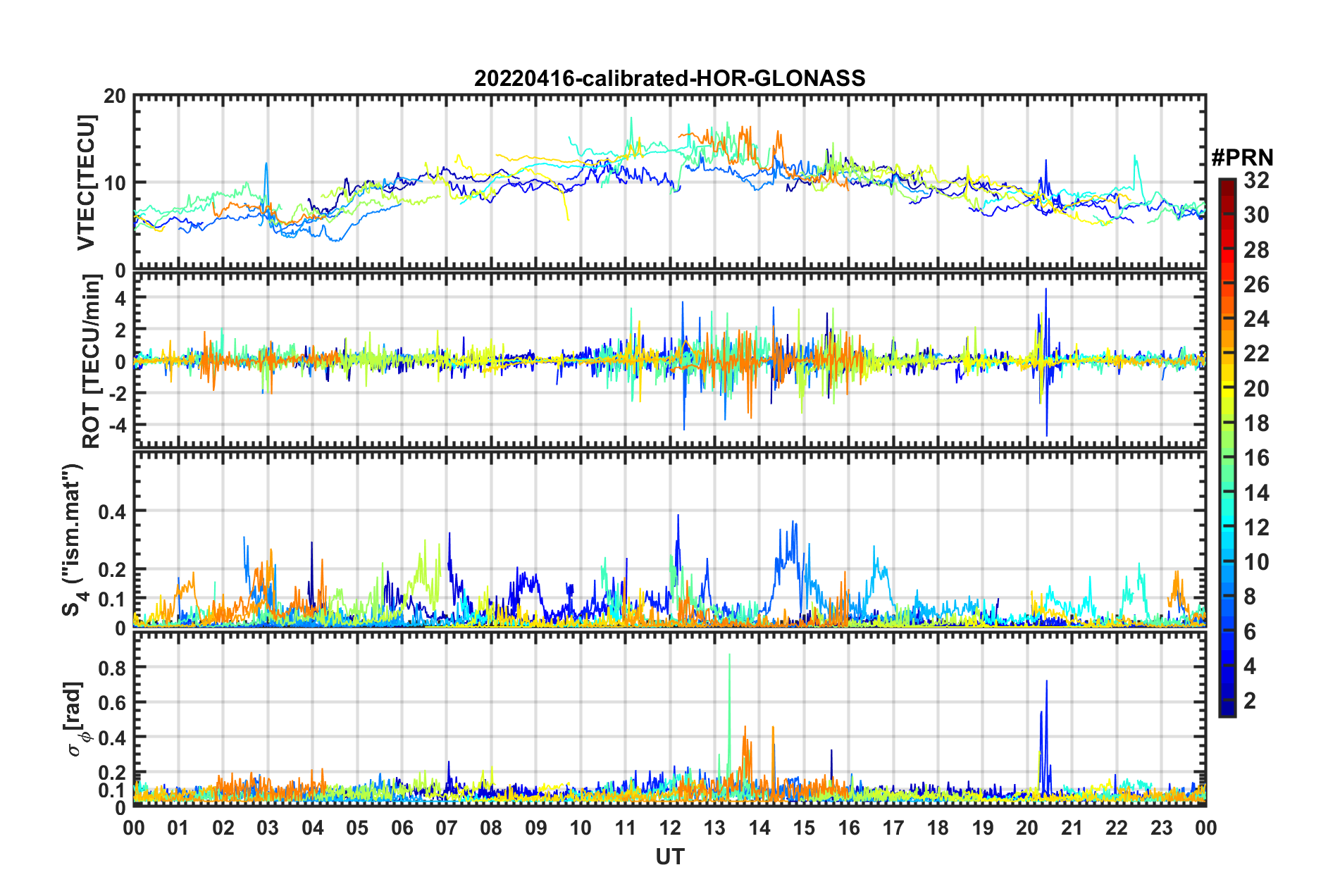Click the colorbar tick label 22
The image size is (1340, 896).
pos(1256,354)
